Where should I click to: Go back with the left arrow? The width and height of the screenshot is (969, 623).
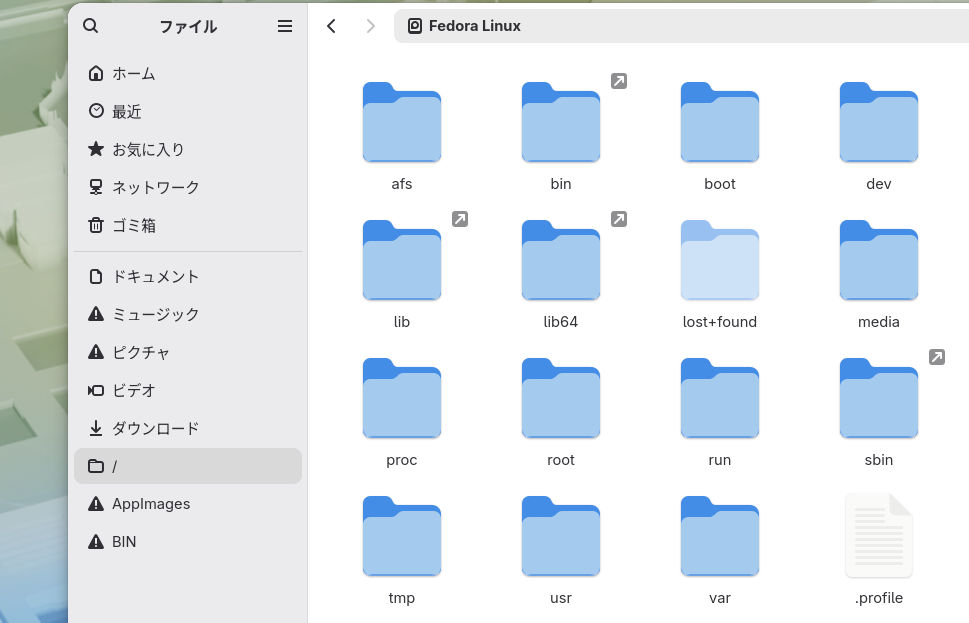coord(331,26)
